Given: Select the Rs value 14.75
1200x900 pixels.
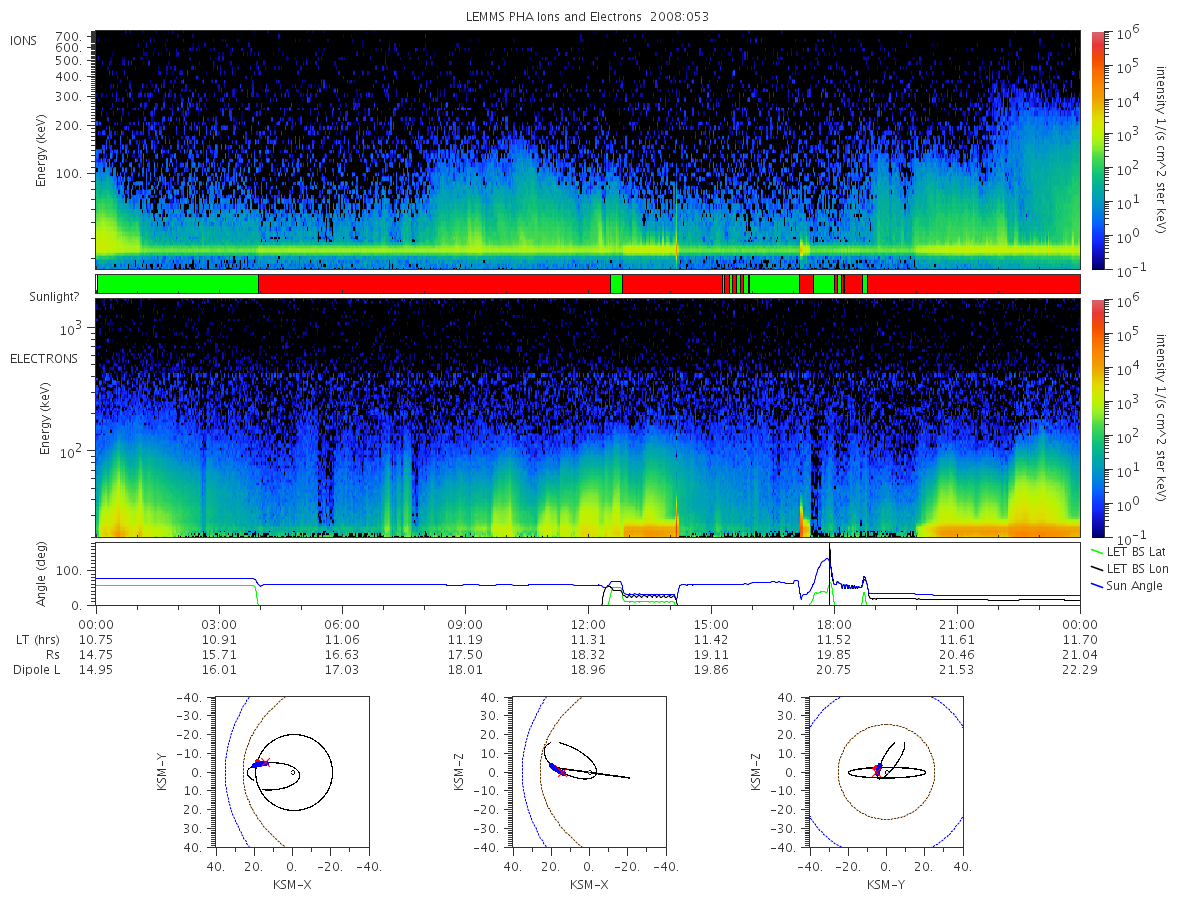Looking at the screenshot, I should pyautogui.click(x=96, y=654).
